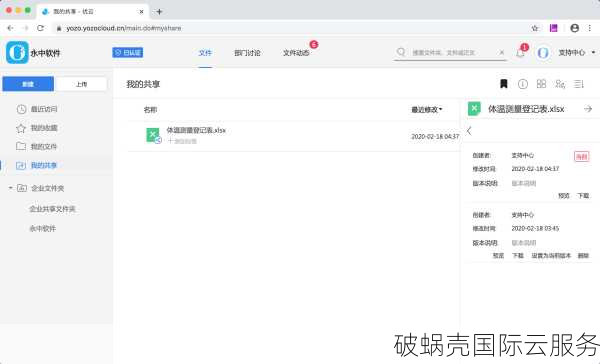The width and height of the screenshot is (600, 364).
Task: Click the detail panel file title
Action: pyautogui.click(x=526, y=109)
